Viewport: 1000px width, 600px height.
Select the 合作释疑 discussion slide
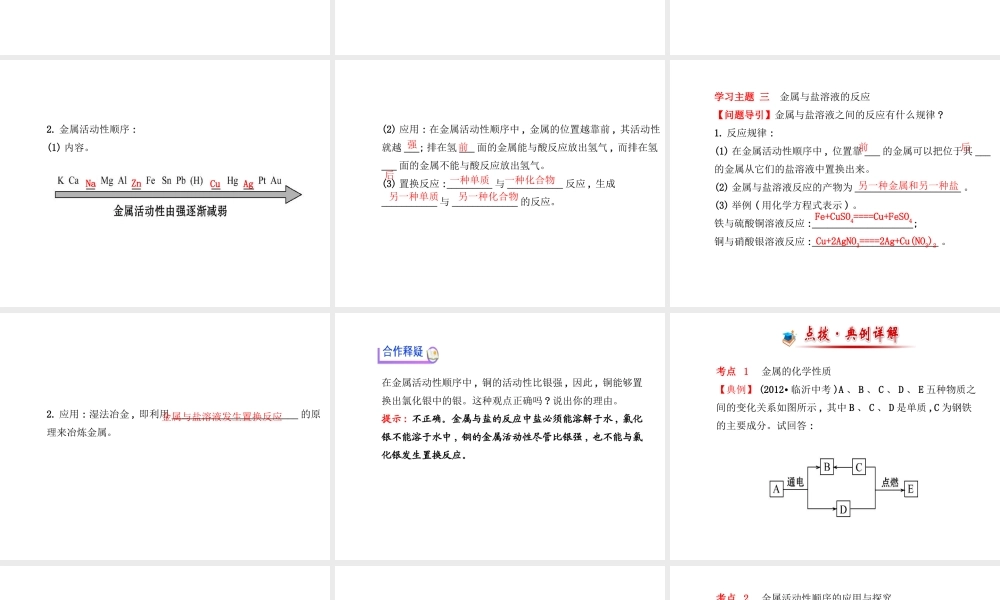coord(499,436)
